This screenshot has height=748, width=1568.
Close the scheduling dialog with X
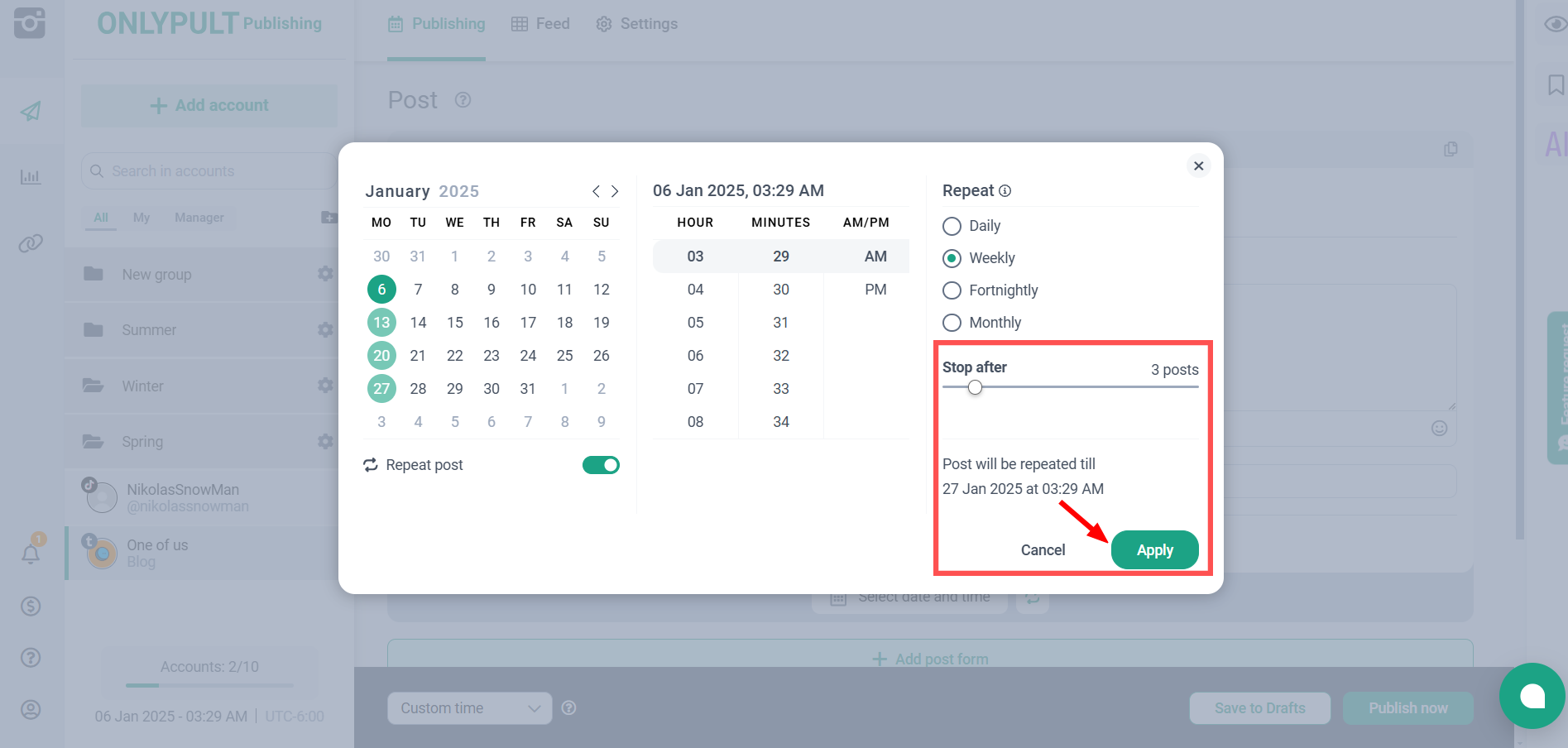point(1198,165)
